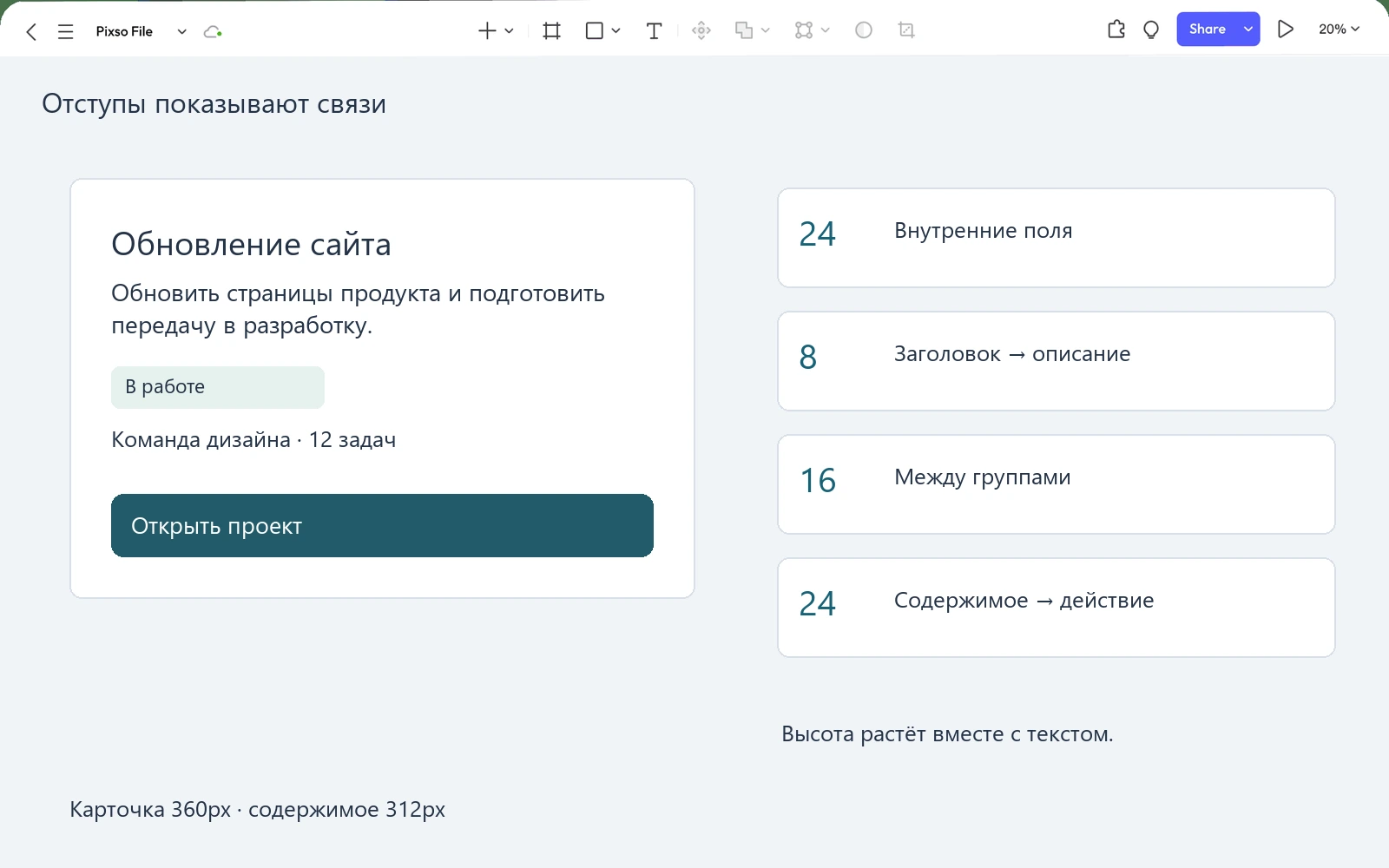This screenshot has width=1389, height=868.
Task: Select the number 8 in the spacing list
Action: pyautogui.click(x=808, y=358)
